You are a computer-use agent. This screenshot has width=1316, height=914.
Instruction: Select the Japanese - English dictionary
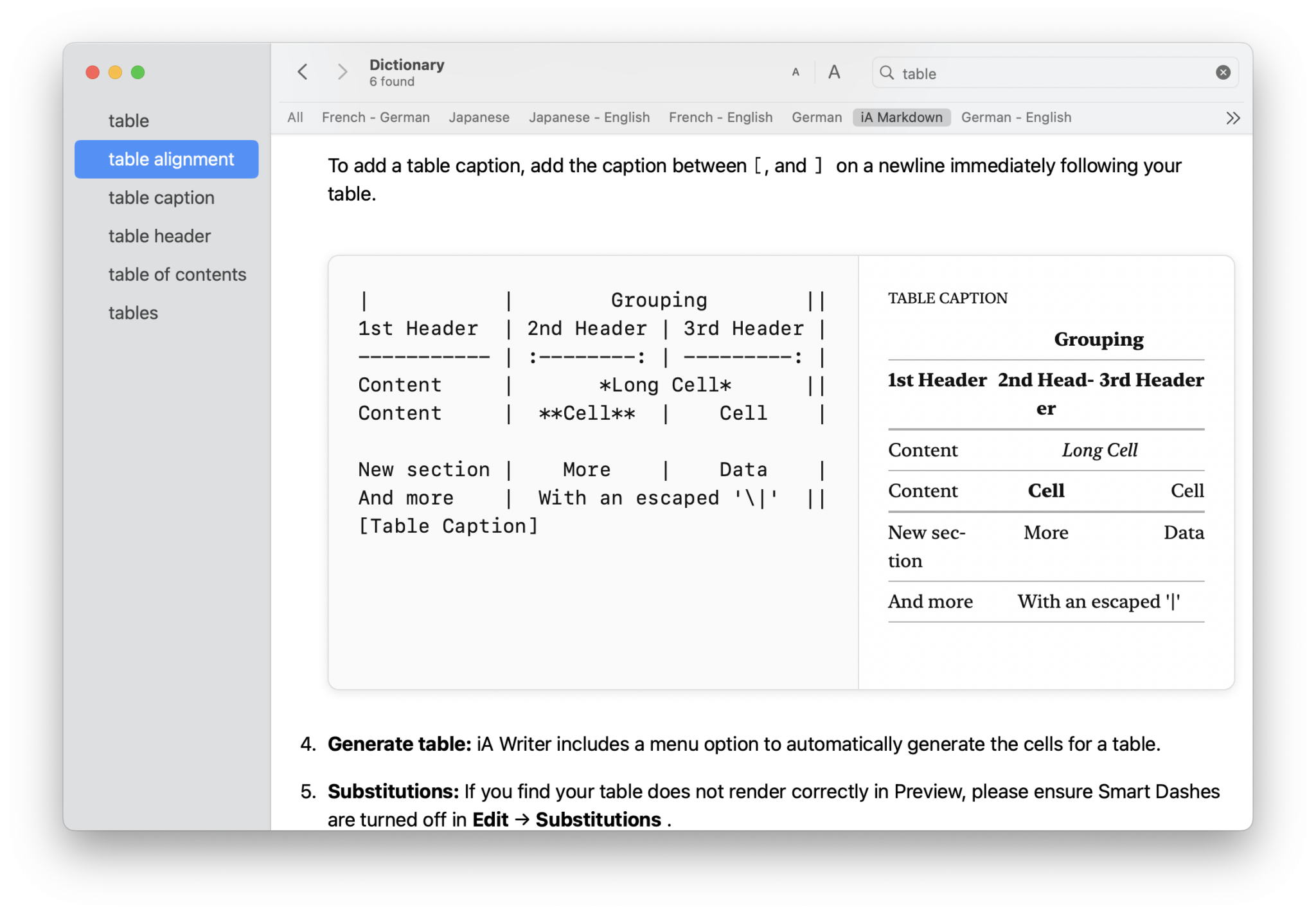(x=589, y=118)
